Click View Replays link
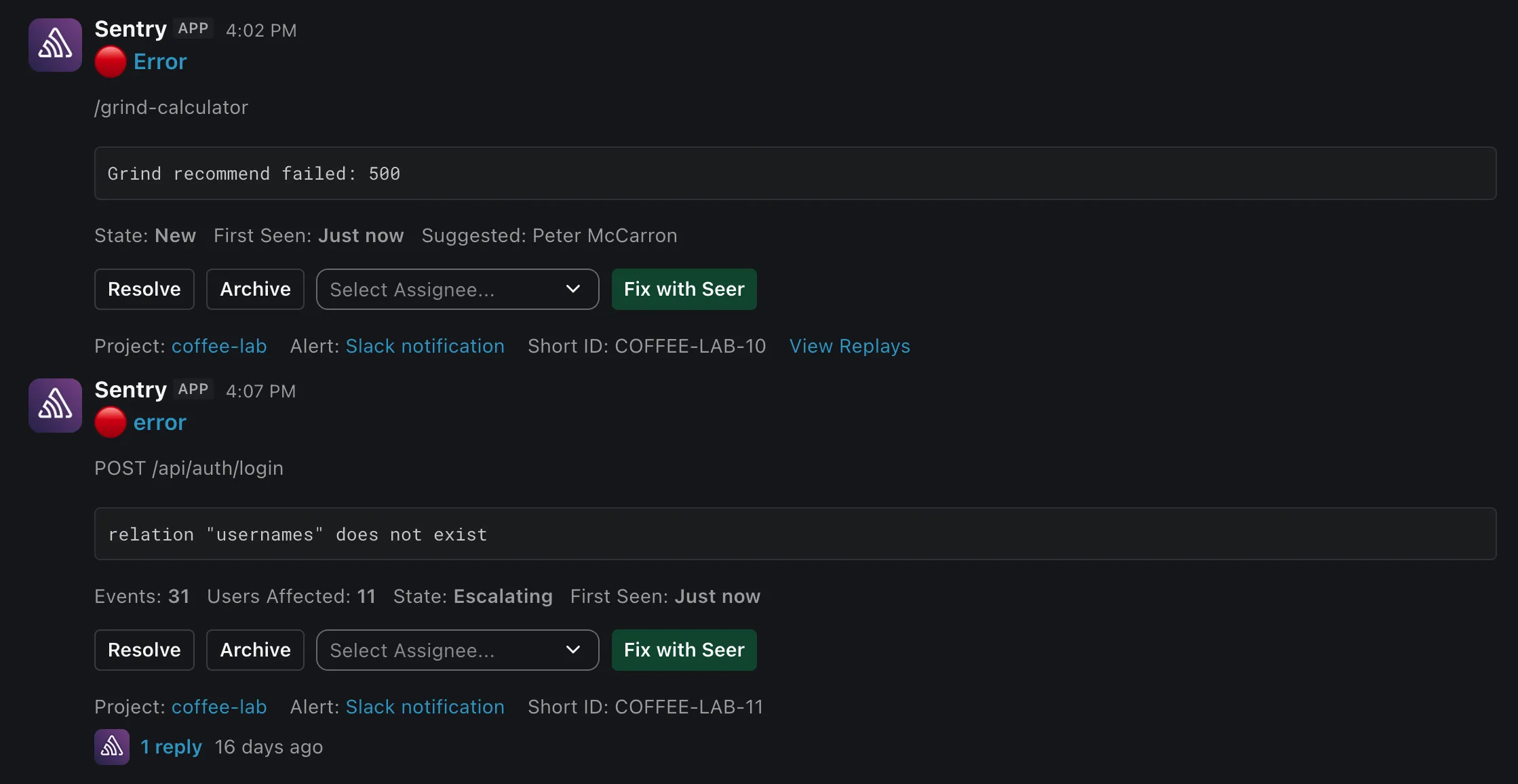Image resolution: width=1518 pixels, height=784 pixels. [x=850, y=346]
